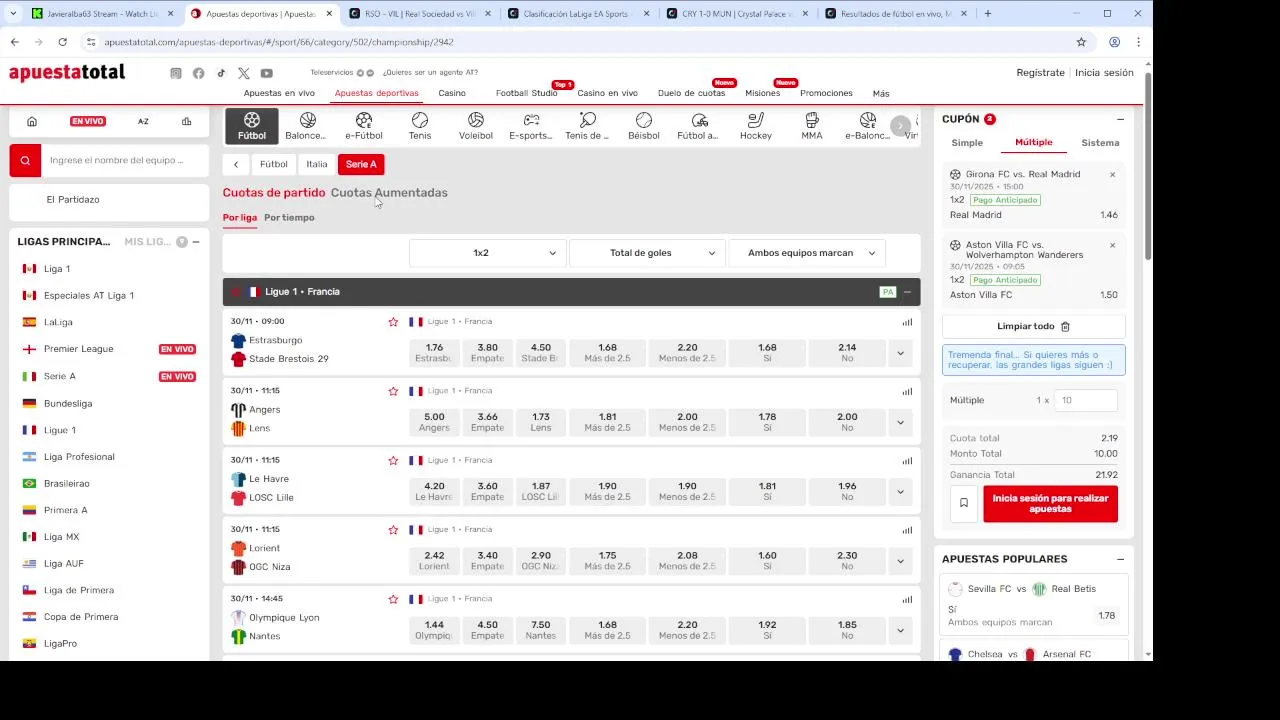Switch to the Por tiempo tab
Image resolution: width=1280 pixels, height=720 pixels.
coord(289,217)
